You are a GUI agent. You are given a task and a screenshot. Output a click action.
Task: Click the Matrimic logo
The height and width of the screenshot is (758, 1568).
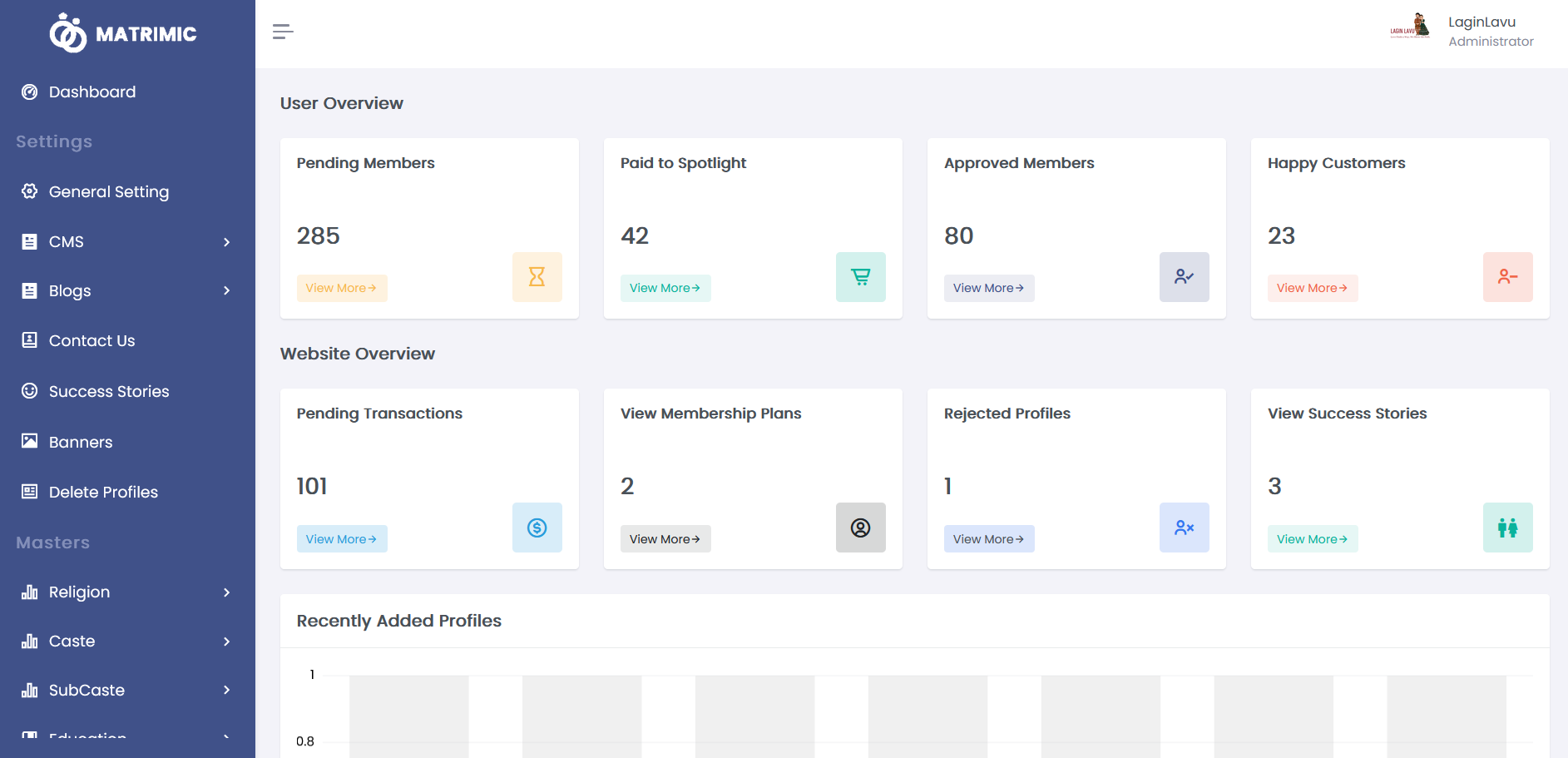(x=123, y=33)
